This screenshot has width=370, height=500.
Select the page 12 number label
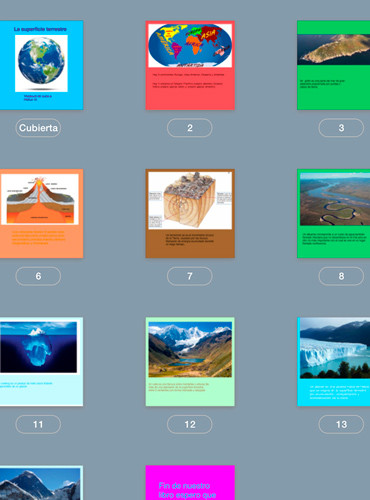pyautogui.click(x=190, y=424)
